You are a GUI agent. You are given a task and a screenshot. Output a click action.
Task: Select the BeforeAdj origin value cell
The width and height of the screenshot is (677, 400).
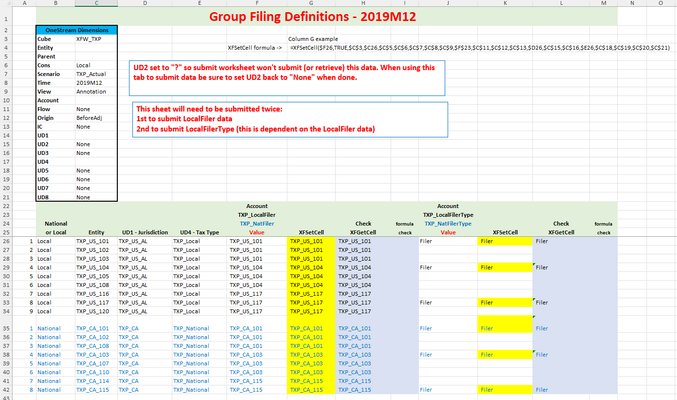[96, 118]
